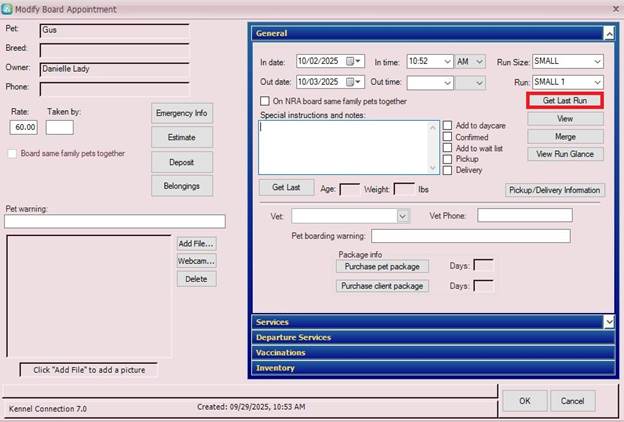
Task: Expand the Vet selection dropdown
Action: (402, 215)
